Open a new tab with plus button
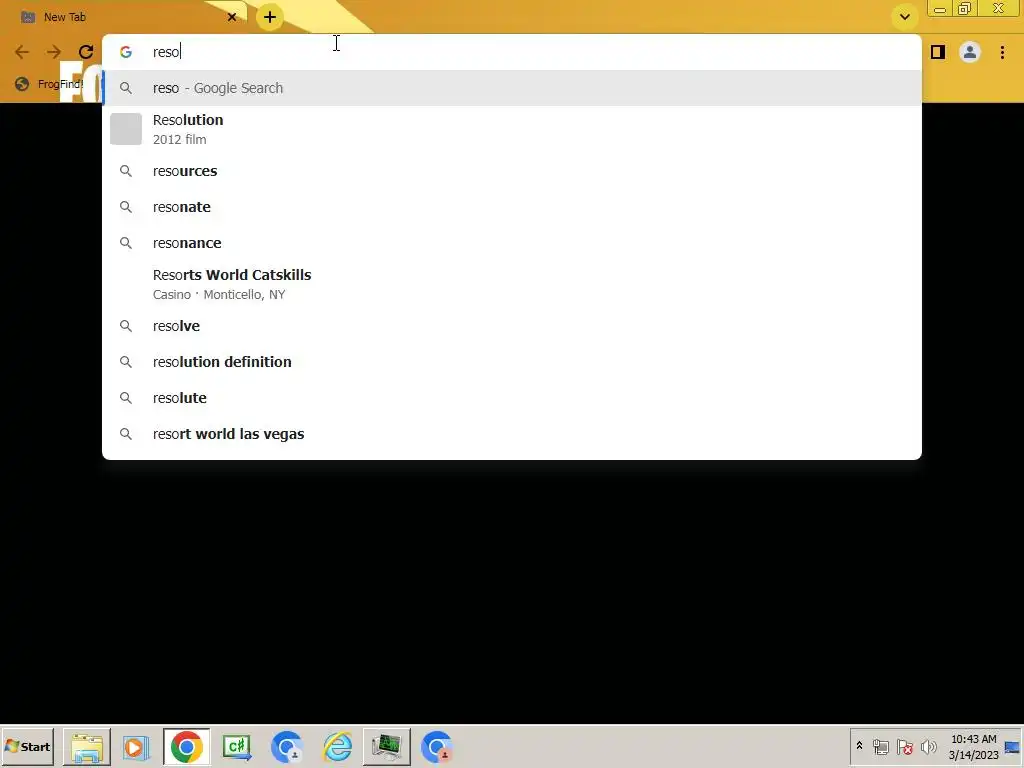The height and width of the screenshot is (768, 1024). [270, 17]
